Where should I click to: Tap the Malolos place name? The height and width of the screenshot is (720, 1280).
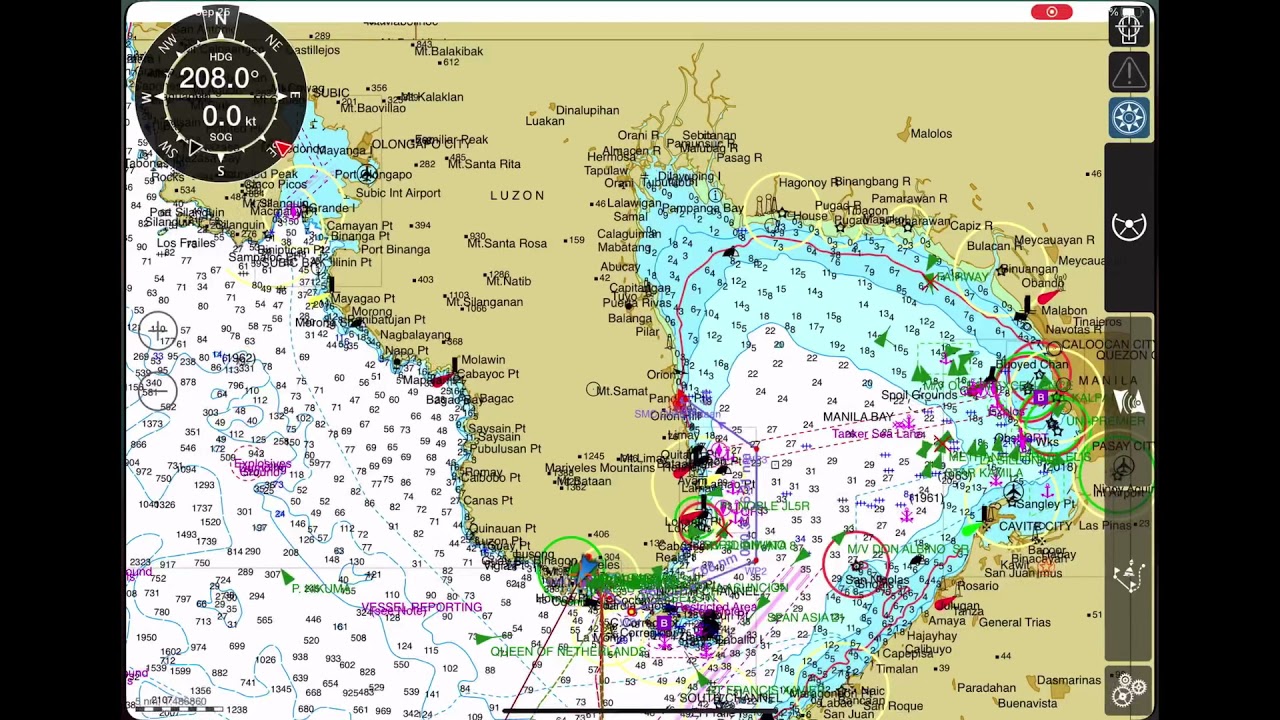coord(931,133)
